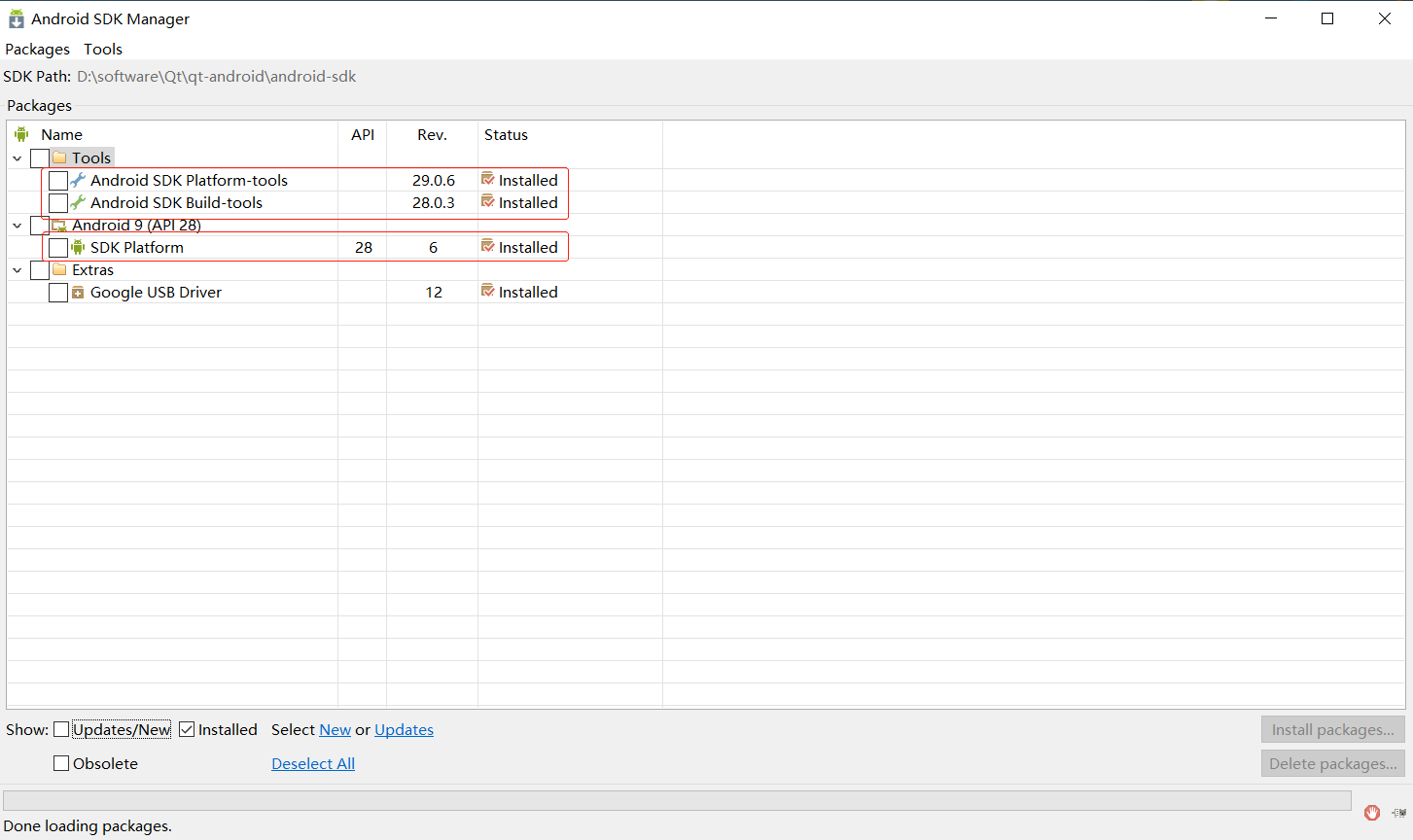The width and height of the screenshot is (1413, 840).
Task: Click the New link to select new packages
Action: tap(336, 729)
